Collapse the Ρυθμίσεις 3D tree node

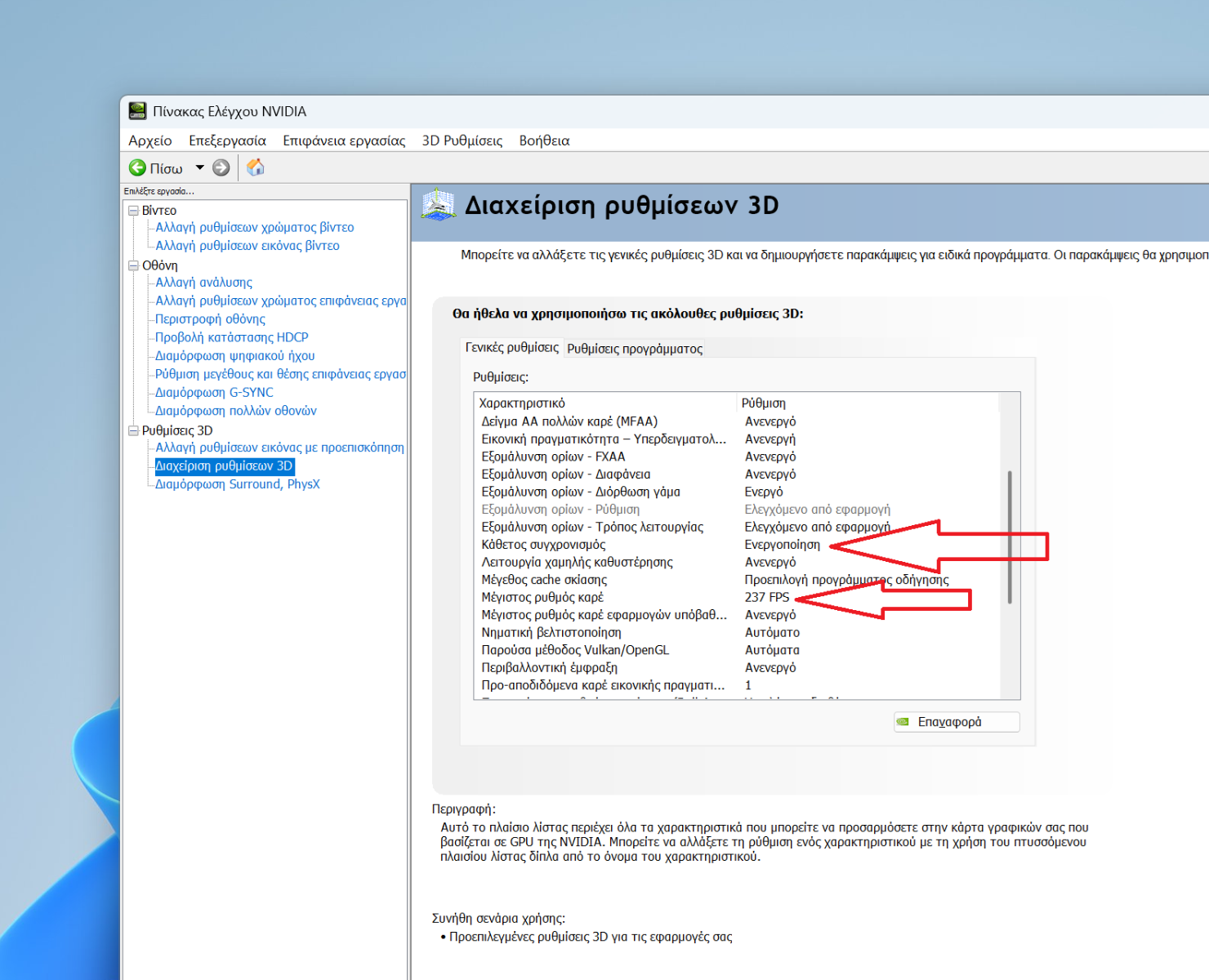click(133, 430)
